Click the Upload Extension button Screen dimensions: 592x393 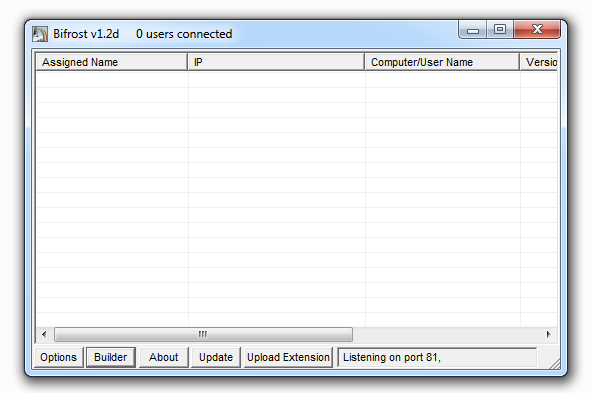click(288, 357)
